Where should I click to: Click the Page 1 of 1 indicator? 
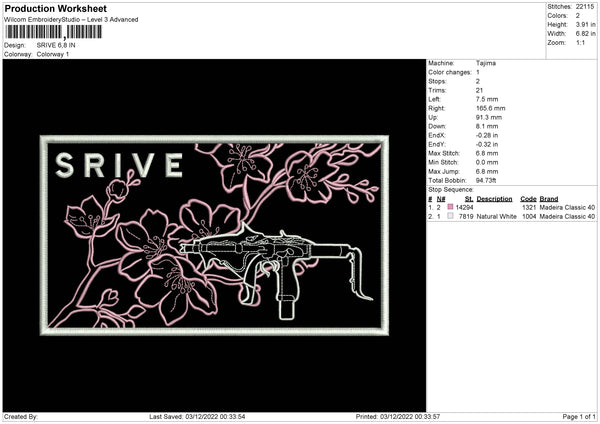[x=579, y=416]
